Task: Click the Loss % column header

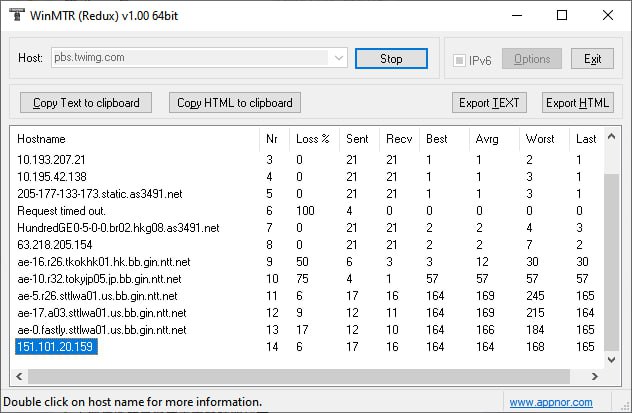Action: 313,138
